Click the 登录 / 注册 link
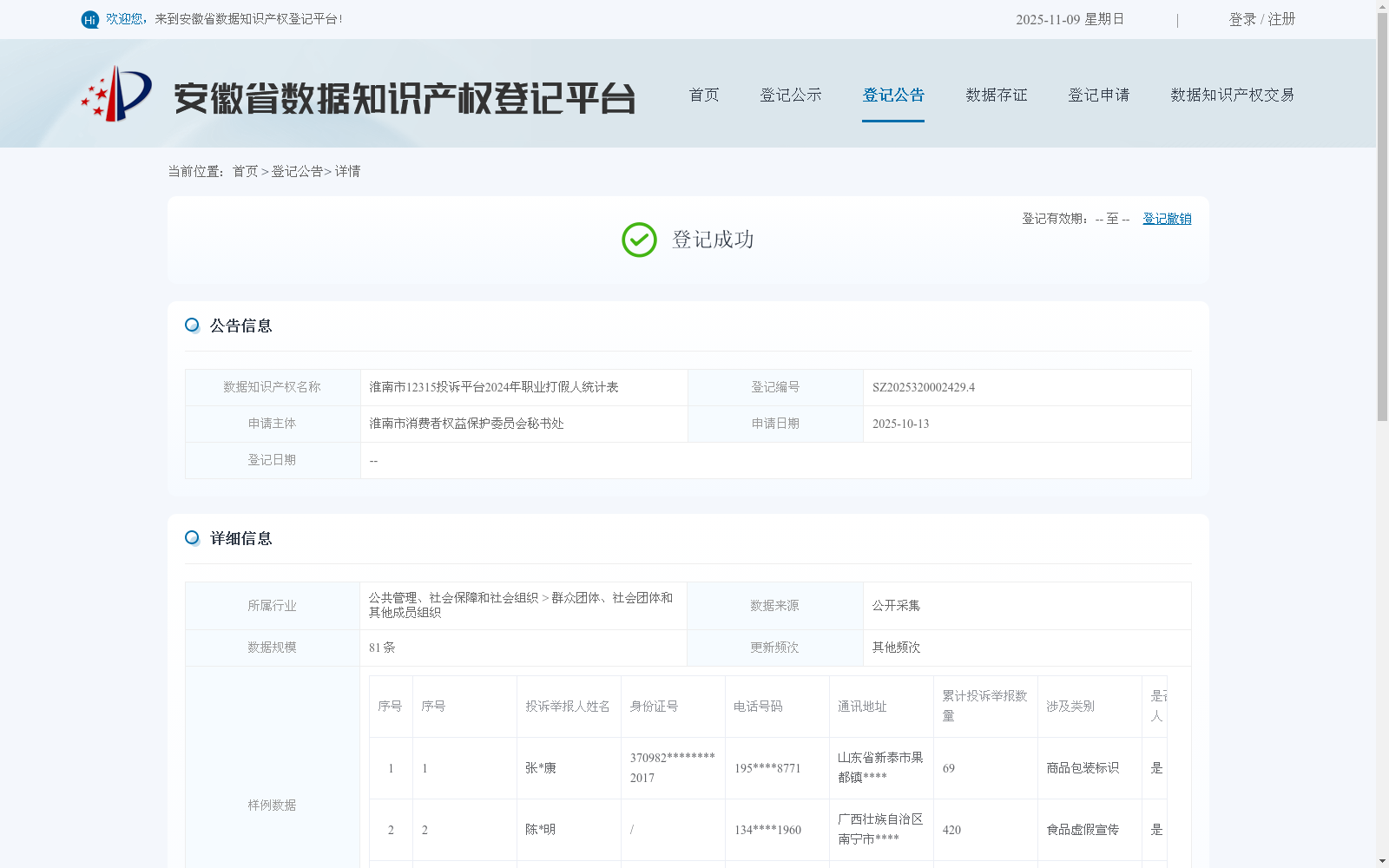 point(1262,19)
